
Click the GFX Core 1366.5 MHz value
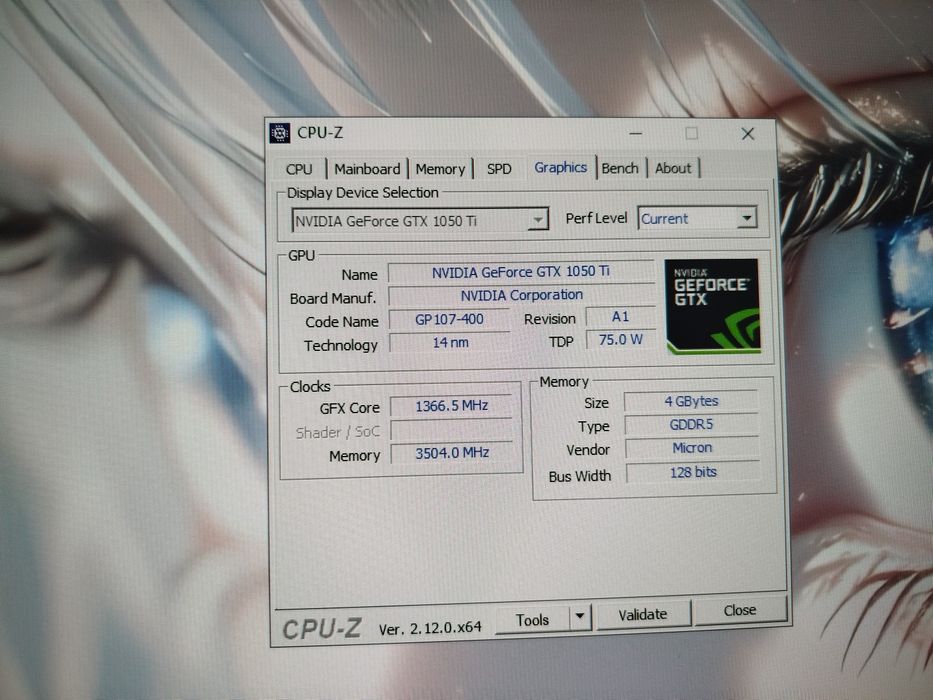coord(452,406)
